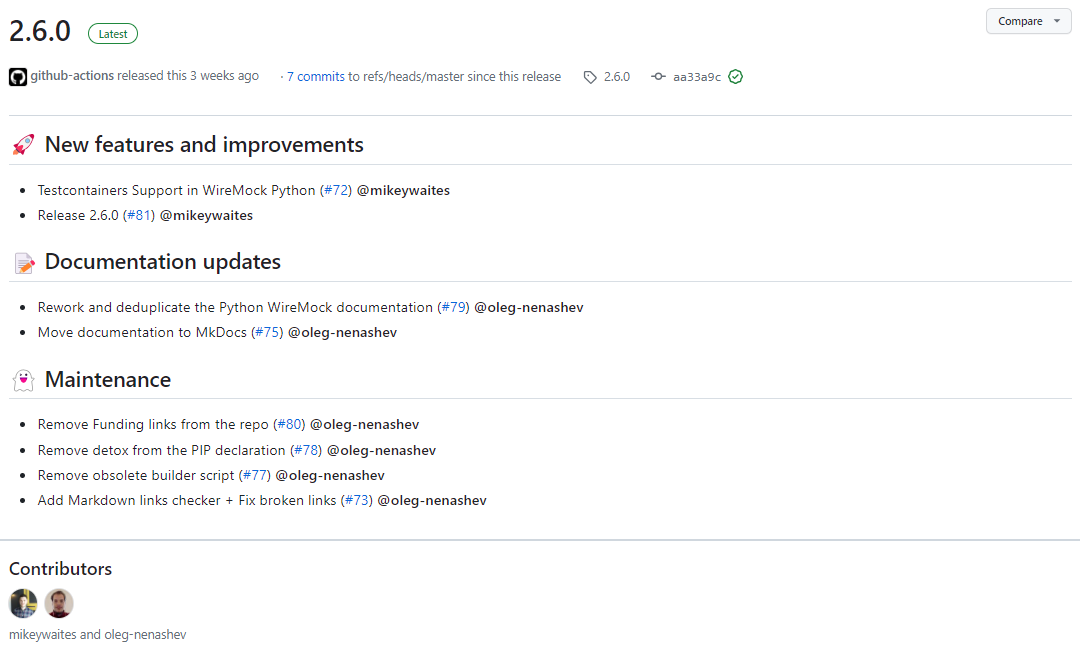The height and width of the screenshot is (653, 1080).
Task: Open @oleg-nenashev on the detox line
Action: click(x=381, y=450)
